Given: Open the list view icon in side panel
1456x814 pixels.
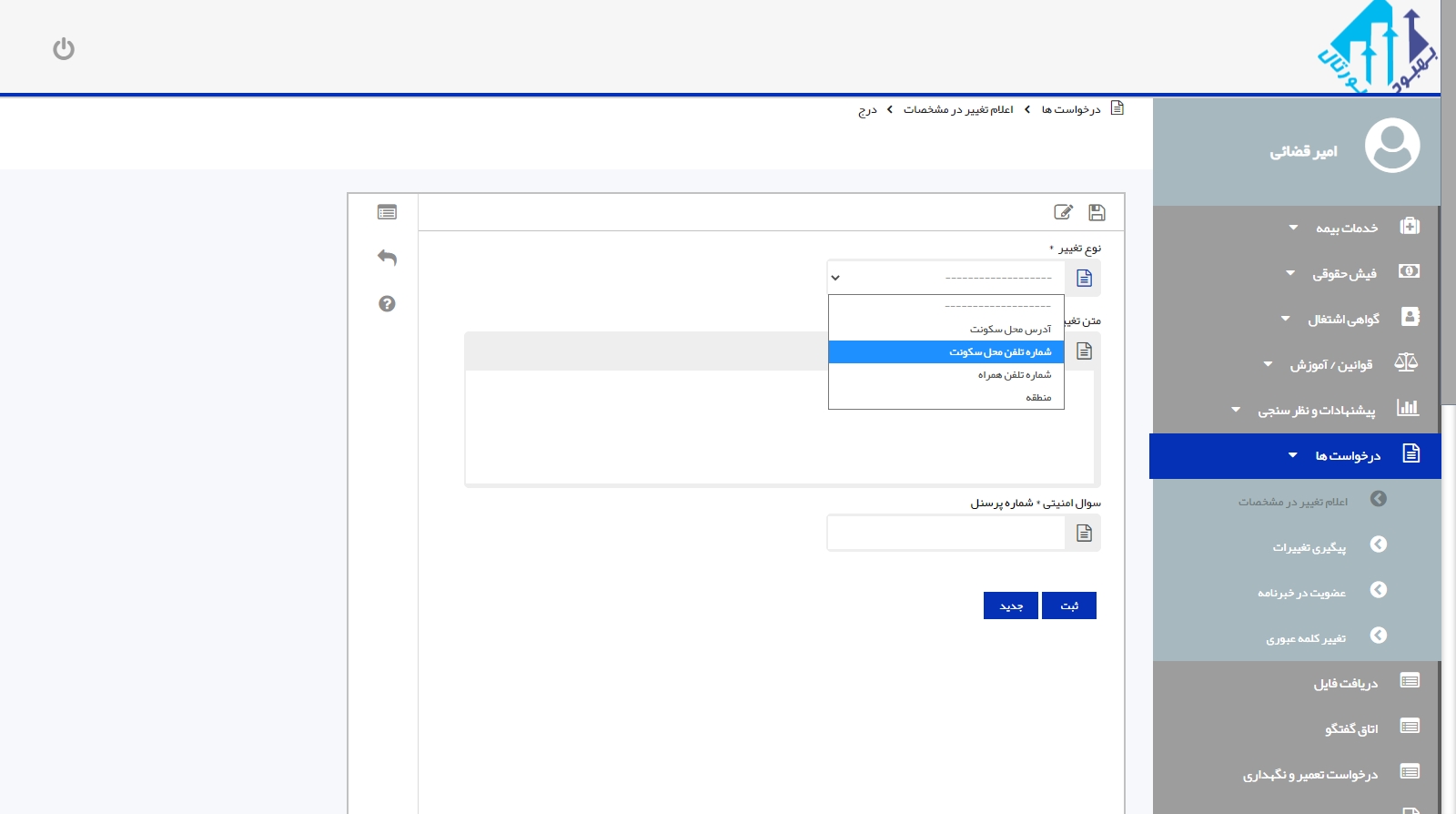Looking at the screenshot, I should 387,212.
